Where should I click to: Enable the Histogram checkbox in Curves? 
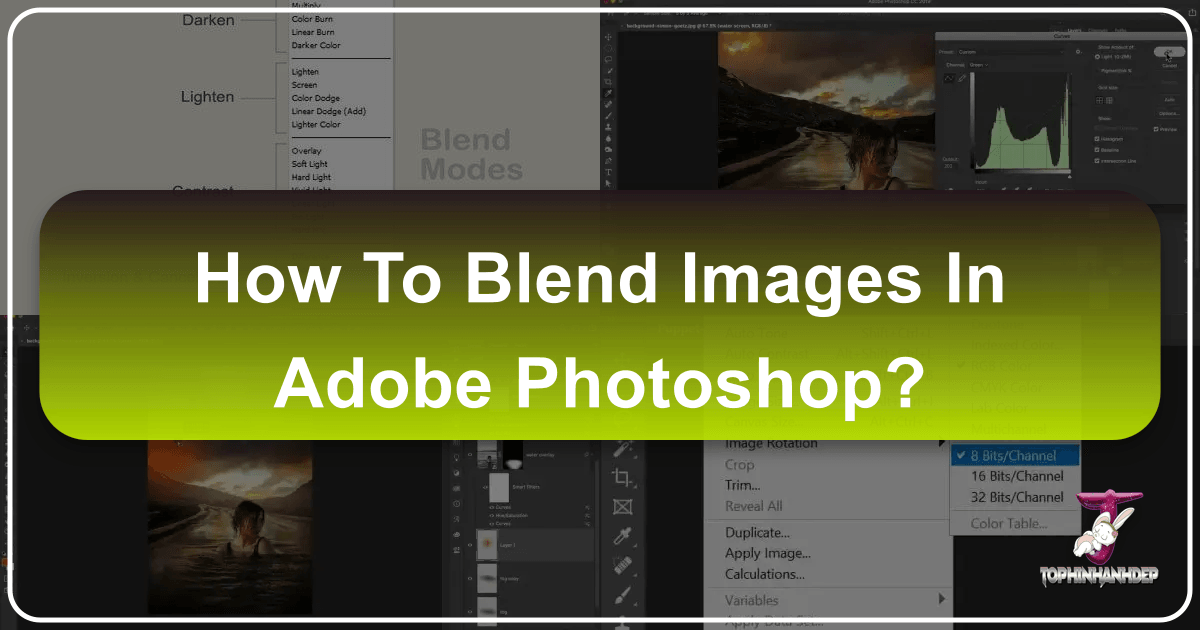coord(1096,139)
